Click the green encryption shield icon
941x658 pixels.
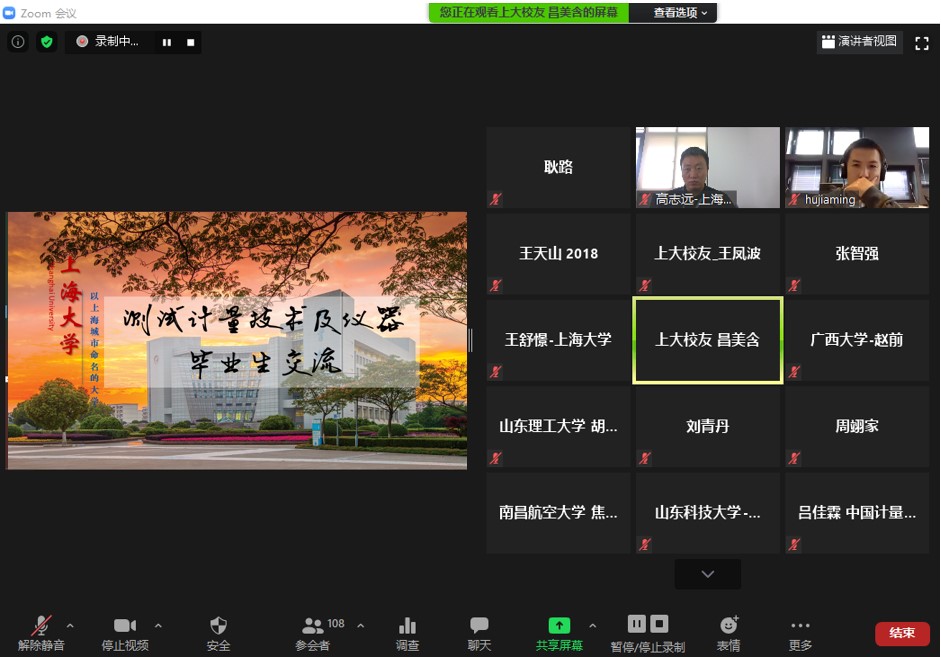[x=46, y=42]
